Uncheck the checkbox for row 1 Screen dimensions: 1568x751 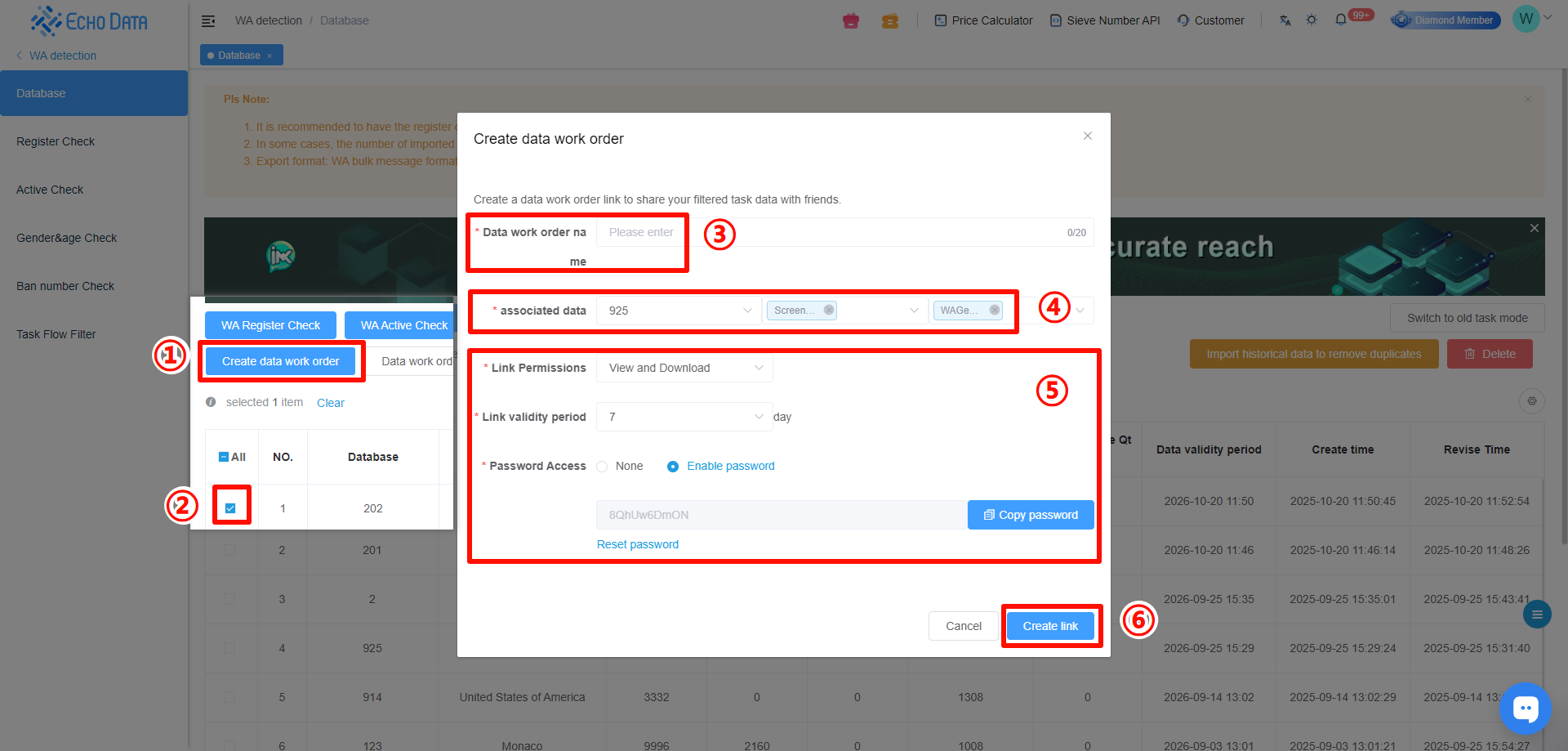[230, 508]
